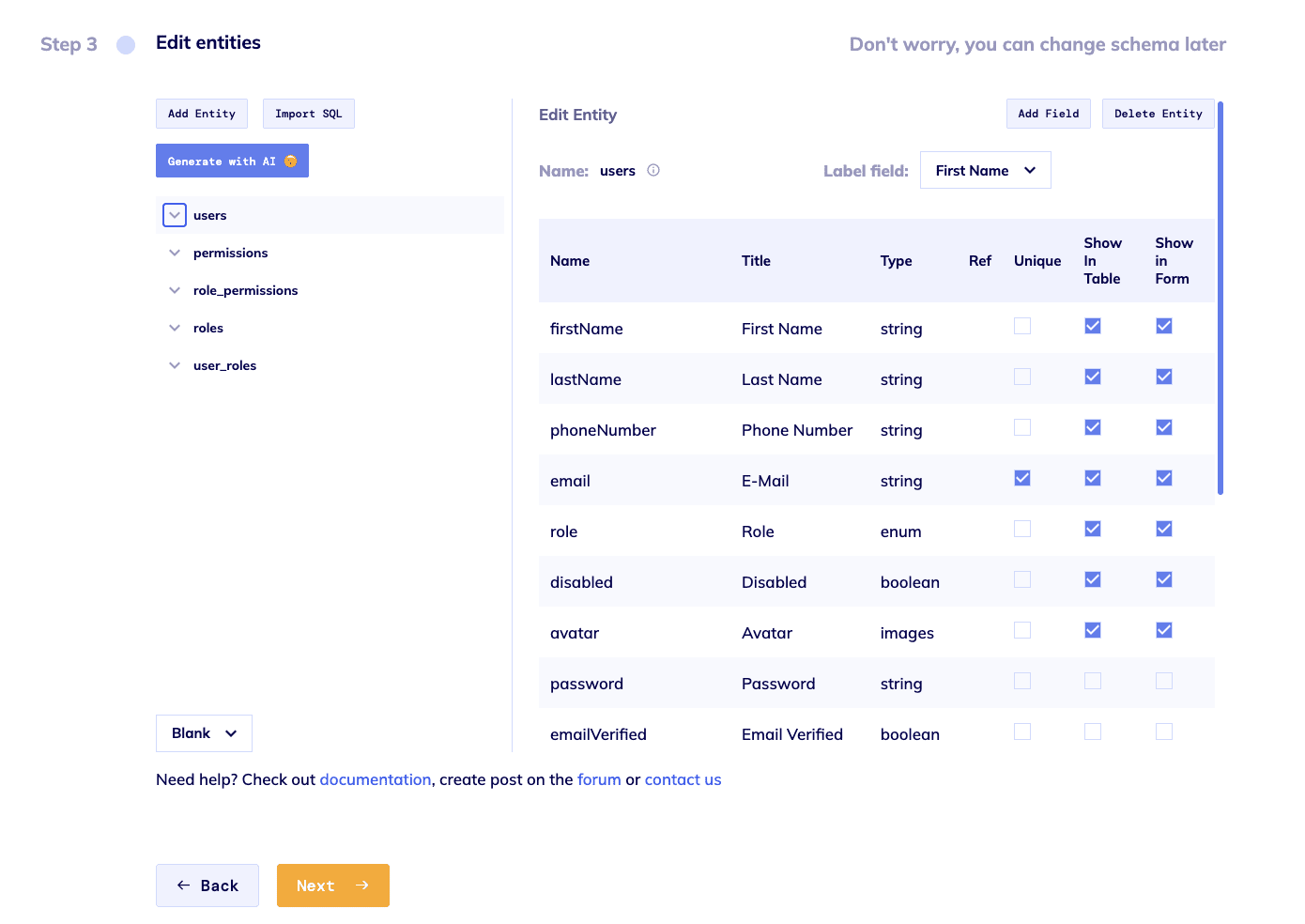1305x924 pixels.
Task: Select the roles entity in list
Action: 208,328
